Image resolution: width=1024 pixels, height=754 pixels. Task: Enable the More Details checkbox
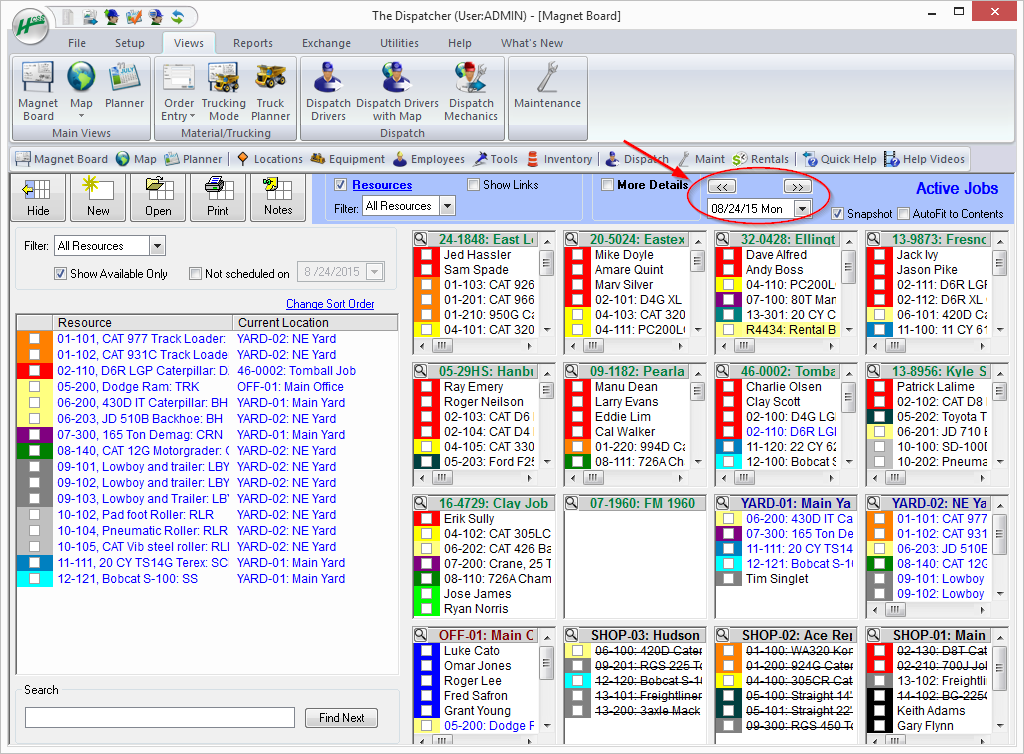pos(607,185)
